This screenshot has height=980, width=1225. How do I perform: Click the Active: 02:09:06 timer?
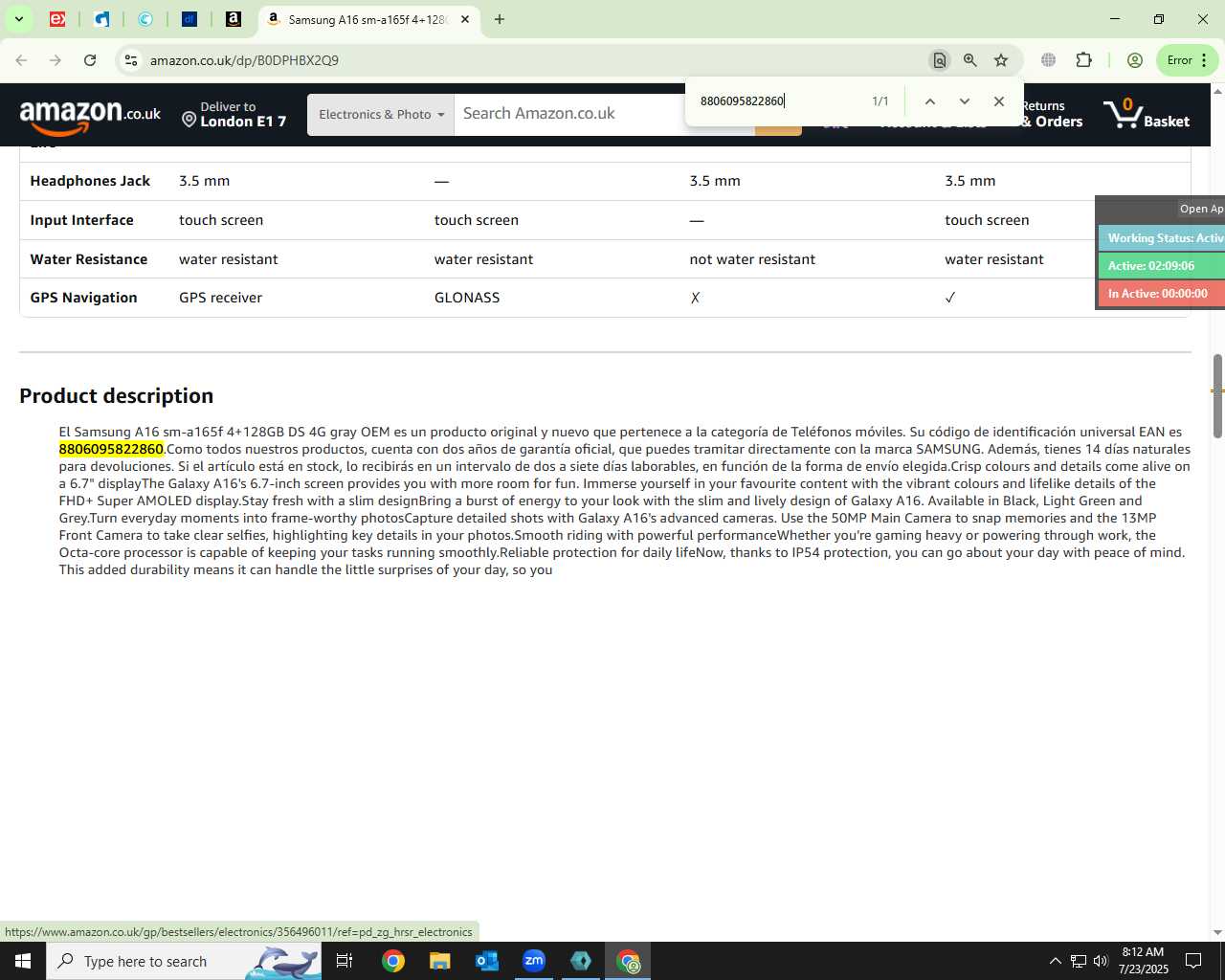[x=1162, y=266]
